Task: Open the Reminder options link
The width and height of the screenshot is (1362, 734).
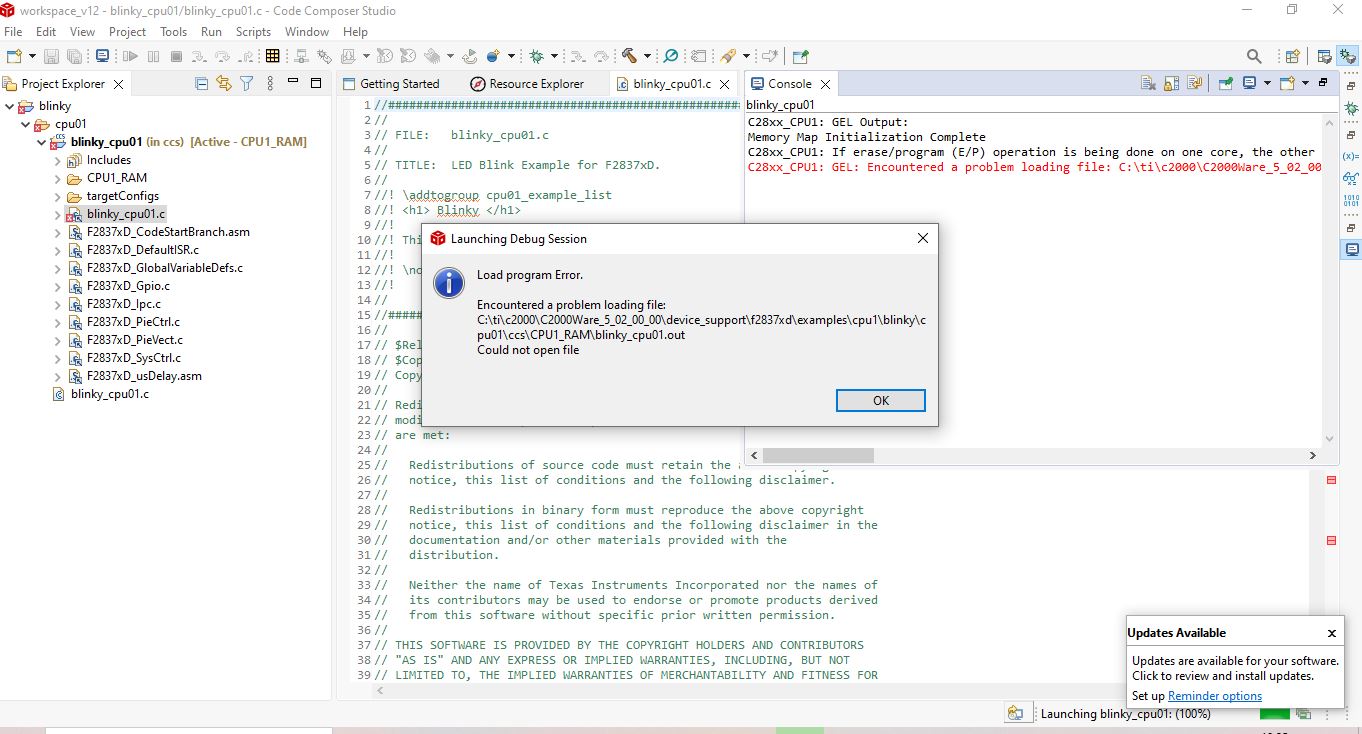Action: coord(1215,696)
